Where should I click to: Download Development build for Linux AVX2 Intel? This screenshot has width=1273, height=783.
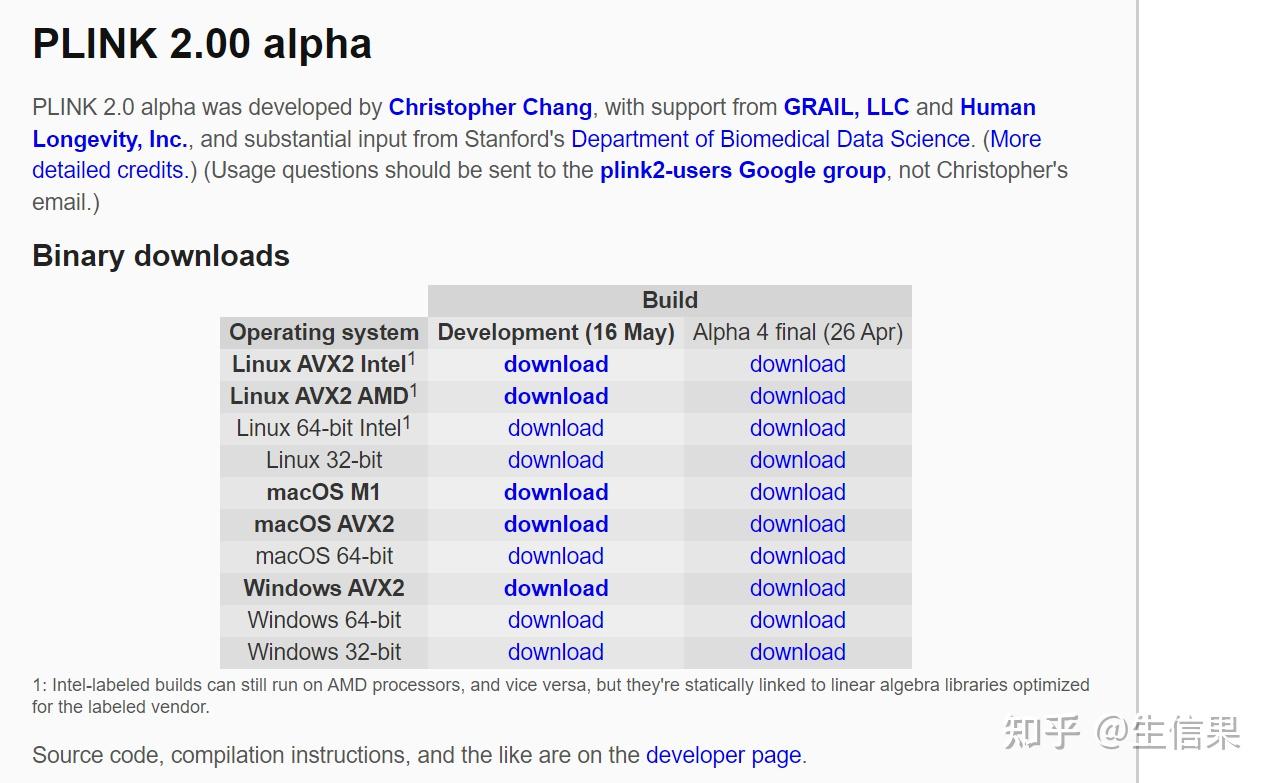click(556, 365)
